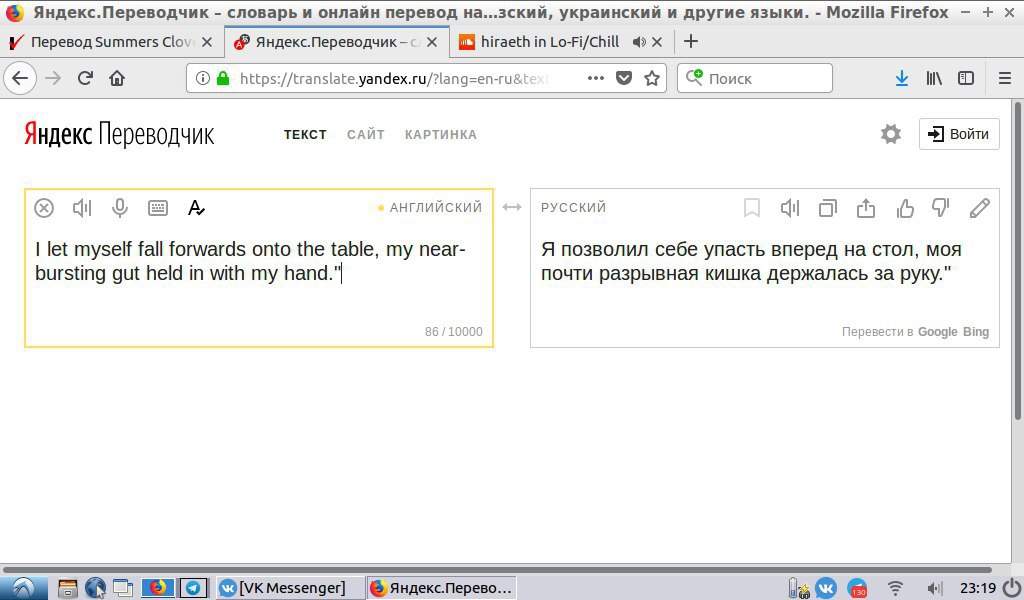Image resolution: width=1024 pixels, height=600 pixels.
Task: Suggest an edit with the pencil icon
Action: click(979, 208)
